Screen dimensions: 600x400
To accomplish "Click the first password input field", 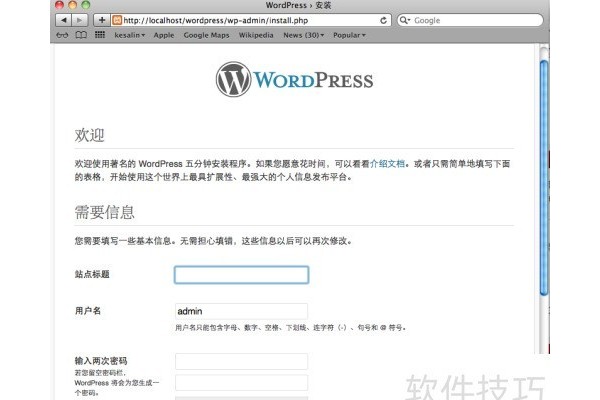I will click(241, 361).
